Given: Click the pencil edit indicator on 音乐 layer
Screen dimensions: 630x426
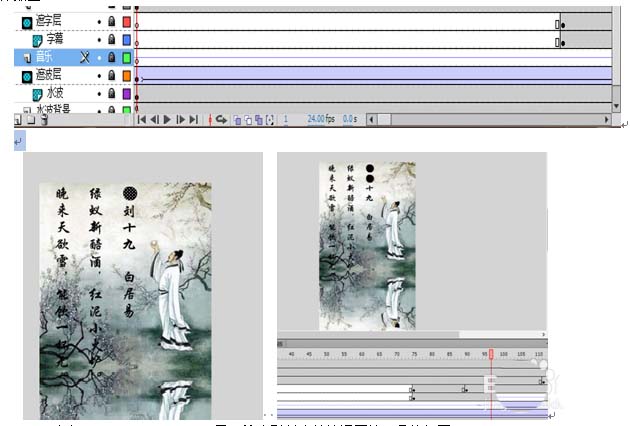Looking at the screenshot, I should pyautogui.click(x=85, y=57).
